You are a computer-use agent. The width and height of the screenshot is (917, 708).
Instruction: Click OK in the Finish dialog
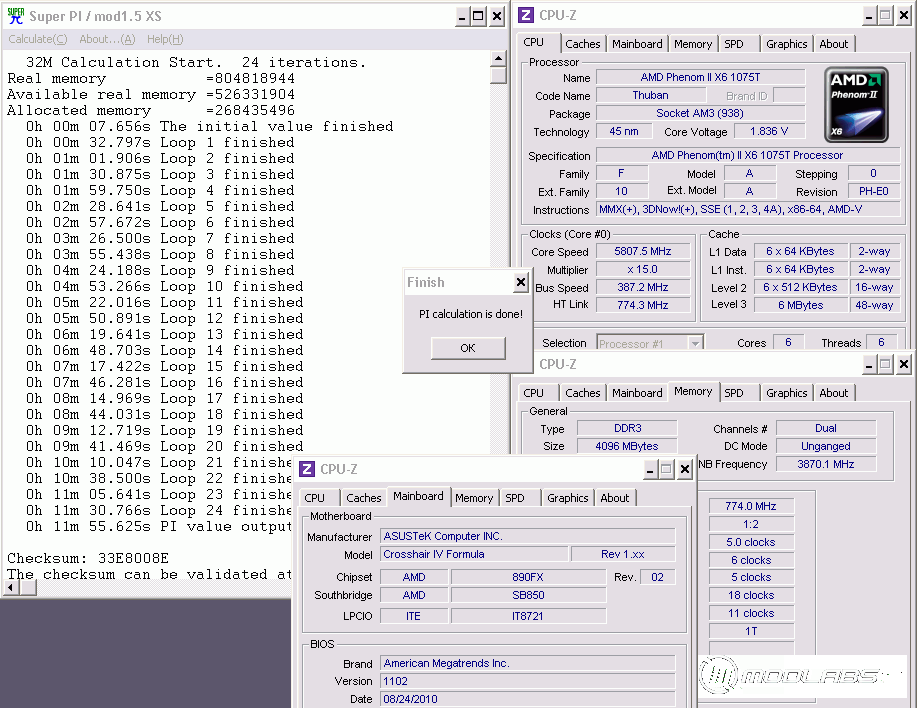point(468,348)
